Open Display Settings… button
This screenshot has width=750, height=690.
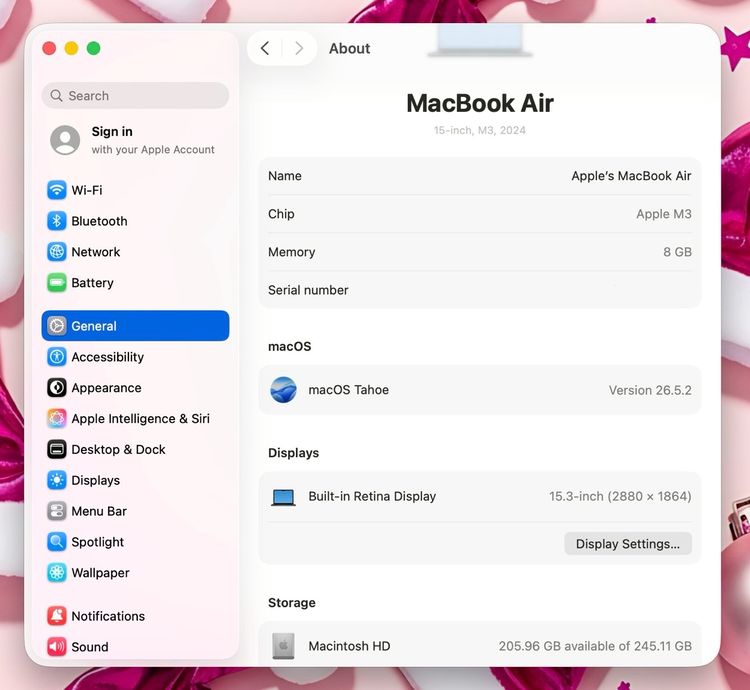pyautogui.click(x=628, y=544)
